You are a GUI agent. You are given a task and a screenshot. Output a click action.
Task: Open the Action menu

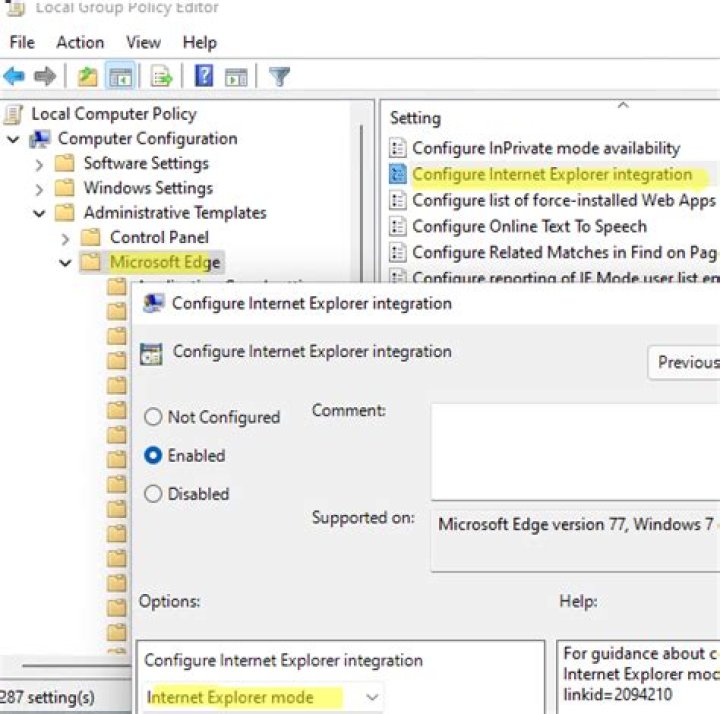[x=80, y=42]
